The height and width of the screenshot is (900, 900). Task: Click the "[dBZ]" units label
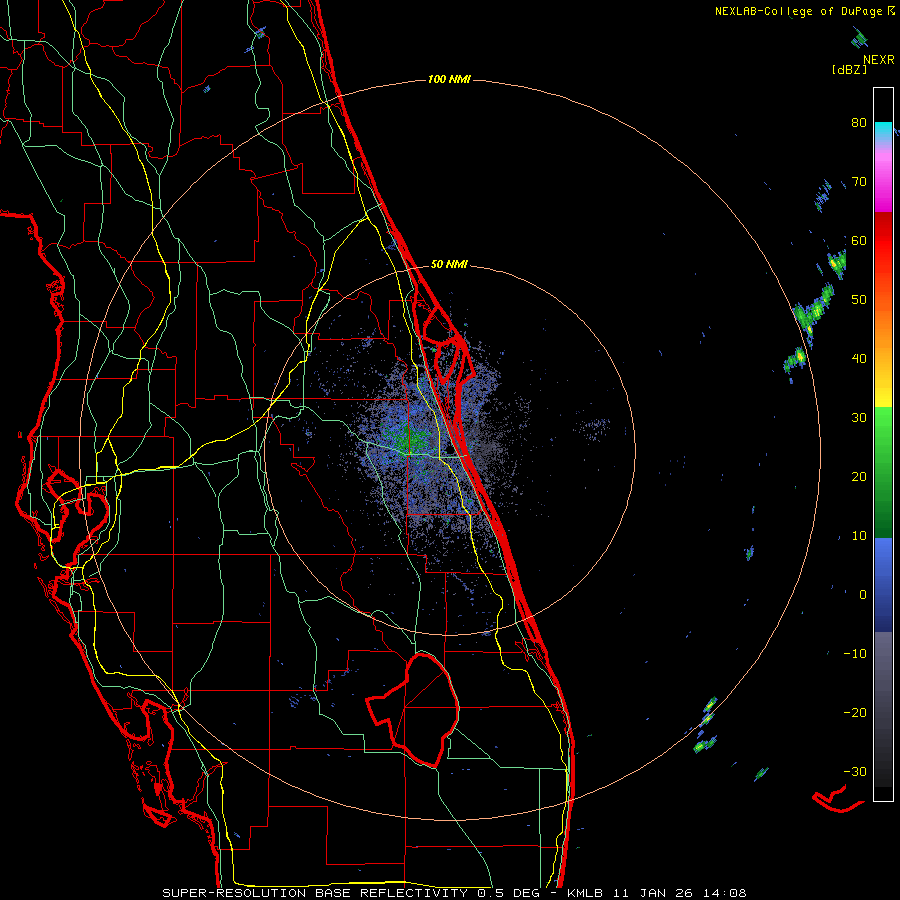(849, 69)
